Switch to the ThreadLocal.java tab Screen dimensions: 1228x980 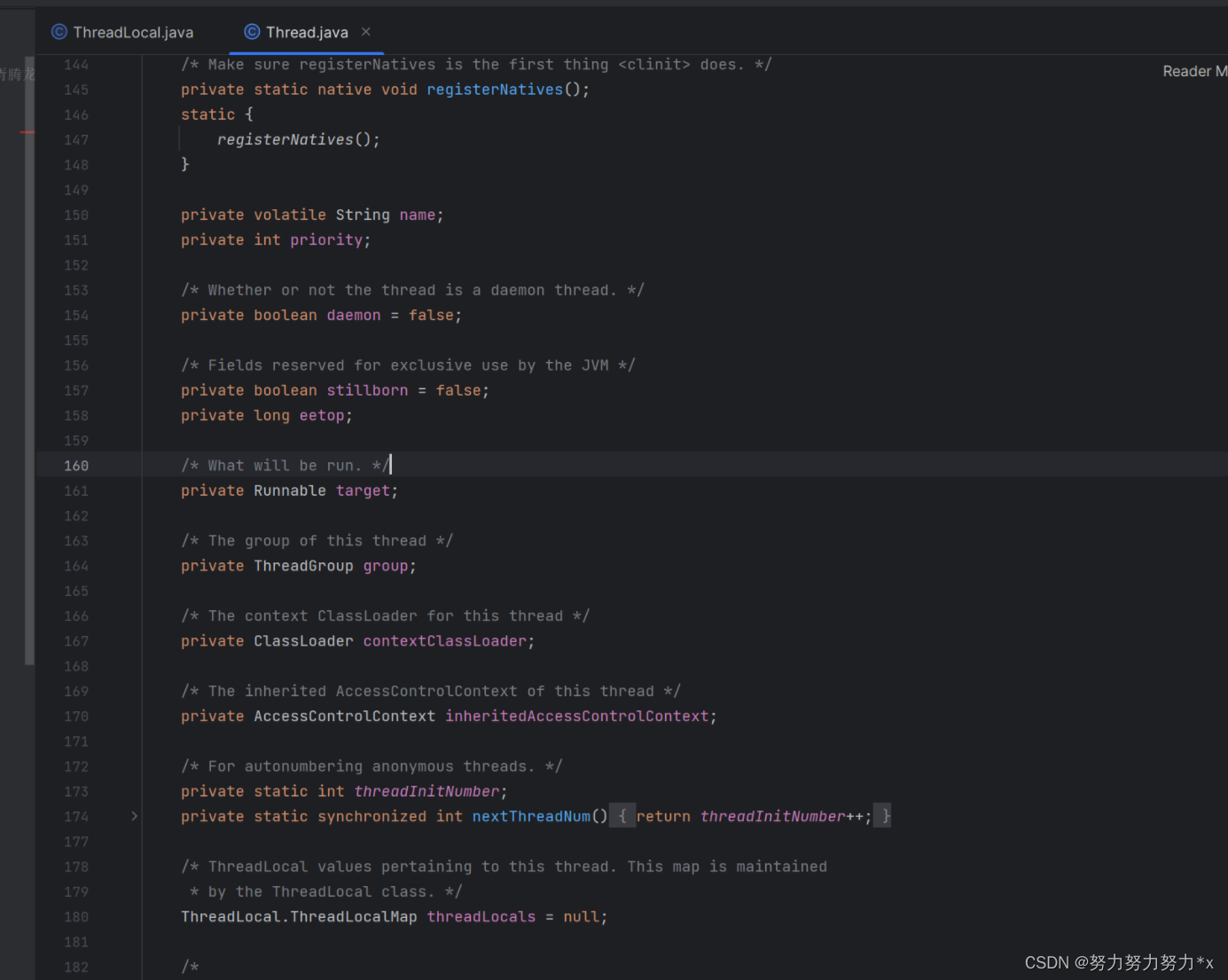tap(133, 32)
